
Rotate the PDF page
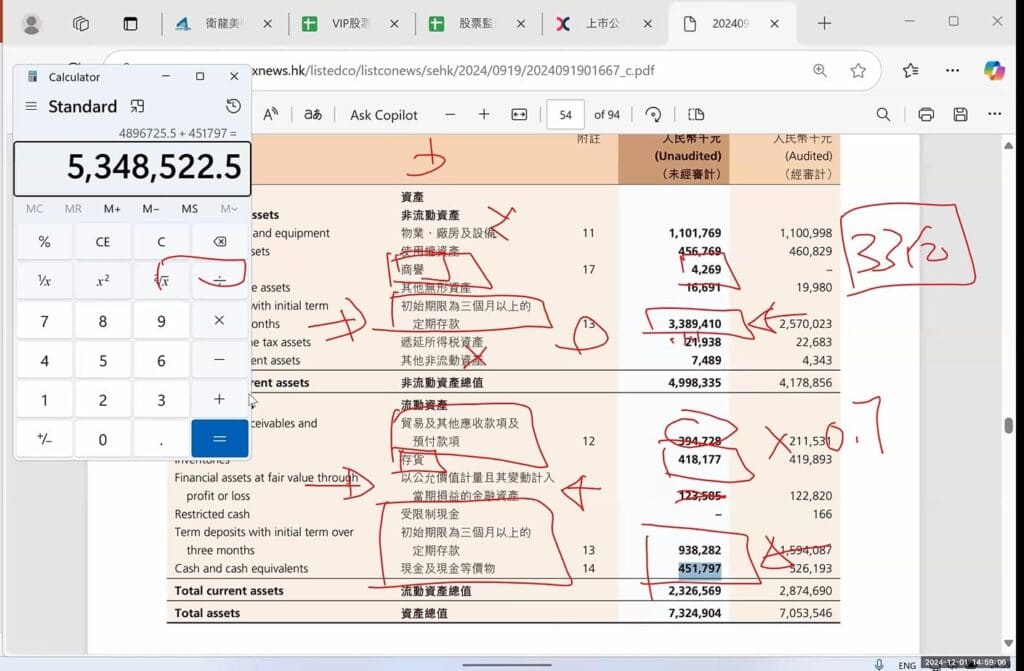pos(654,114)
